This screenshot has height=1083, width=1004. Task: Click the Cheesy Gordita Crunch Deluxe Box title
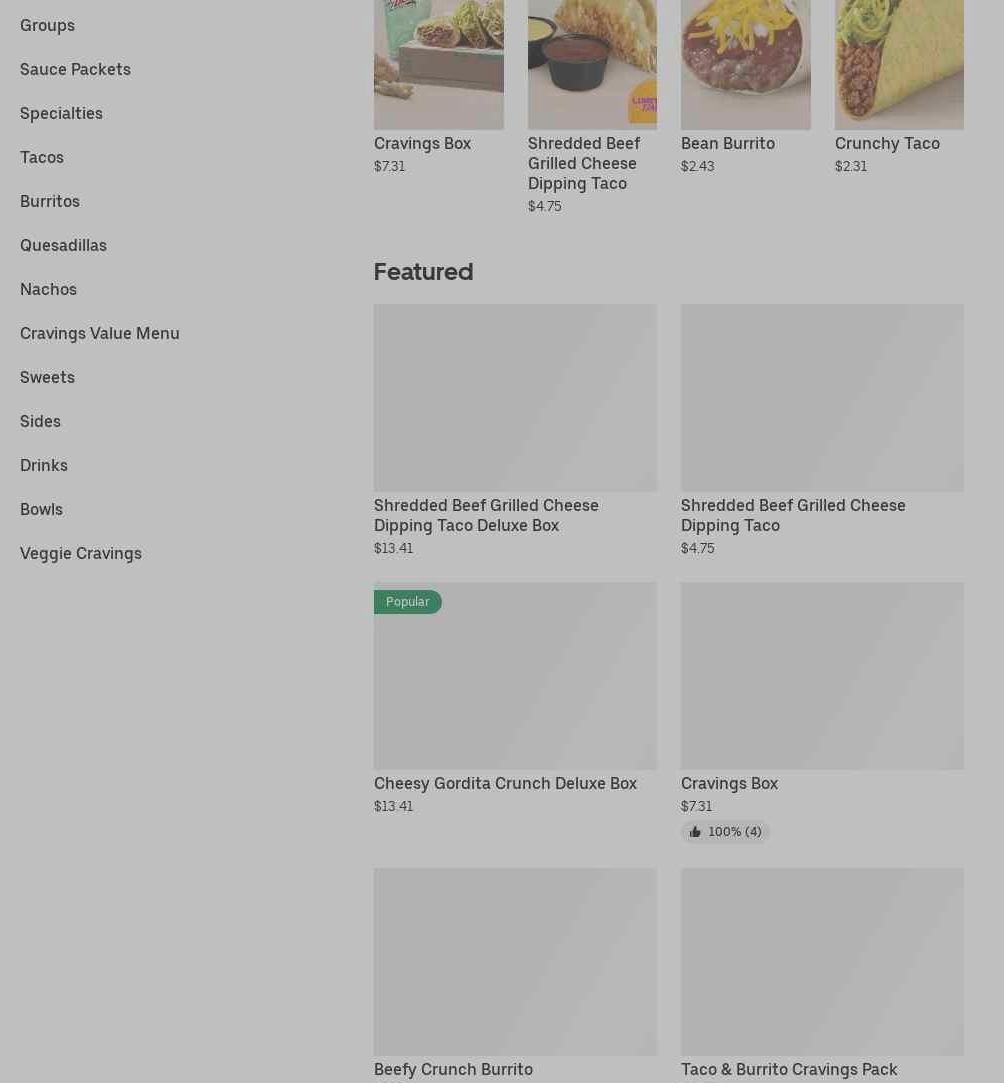coord(505,783)
